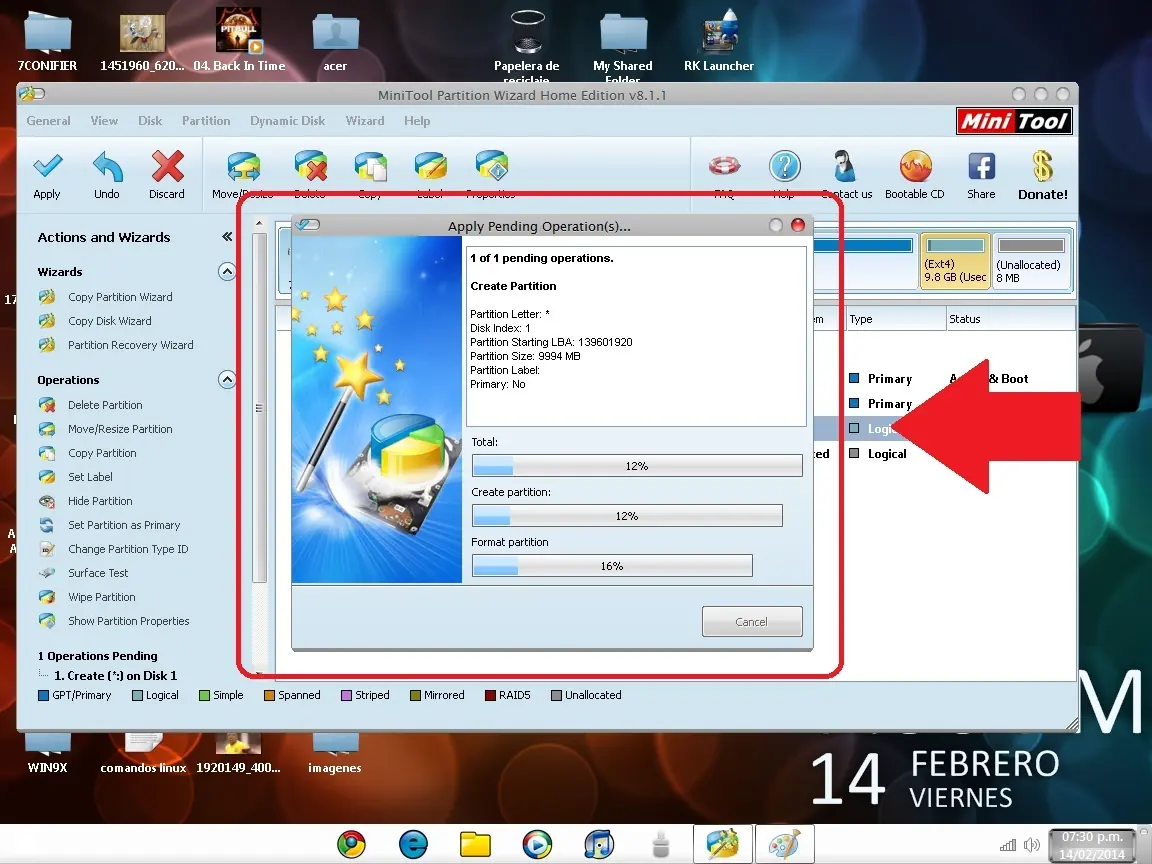Open the Wizard menu
Screen dimensions: 1152x864
[x=365, y=120]
